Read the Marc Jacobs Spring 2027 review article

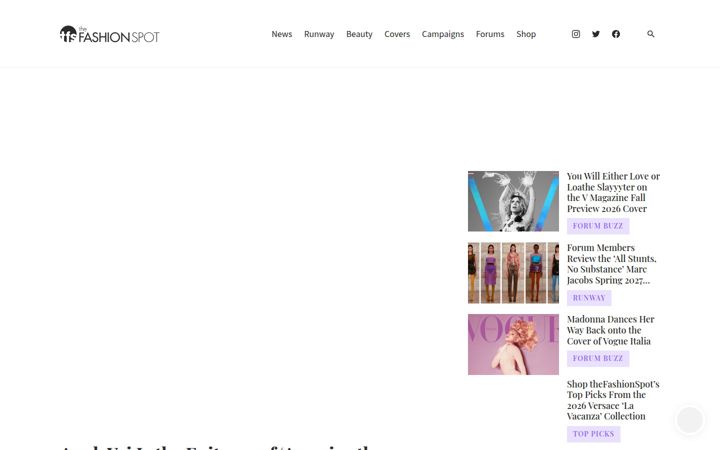coord(612,264)
